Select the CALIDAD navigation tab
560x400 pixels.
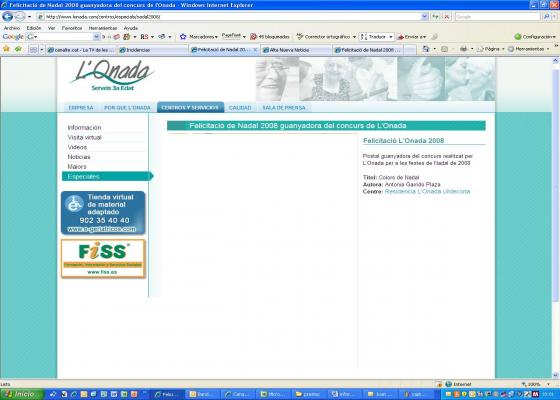click(x=240, y=108)
